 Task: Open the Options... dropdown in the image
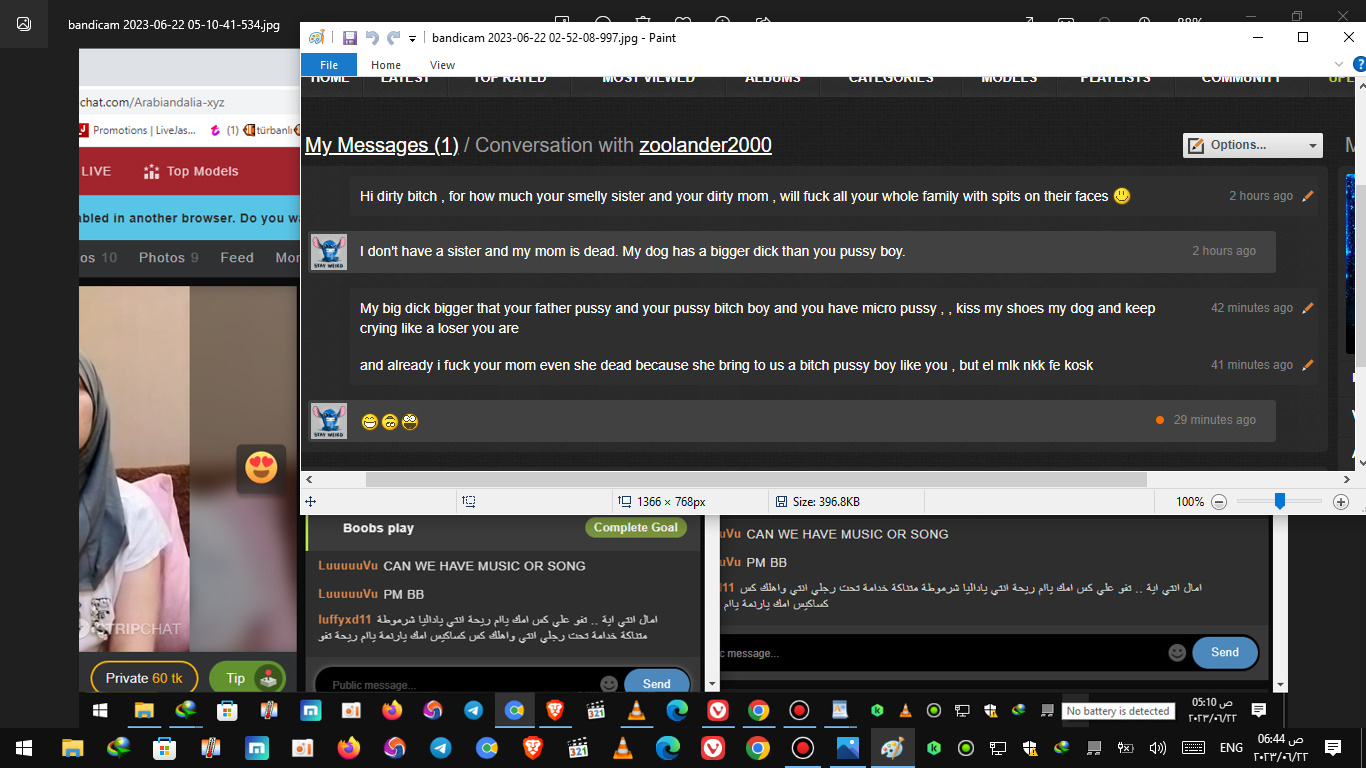[x=1252, y=146]
